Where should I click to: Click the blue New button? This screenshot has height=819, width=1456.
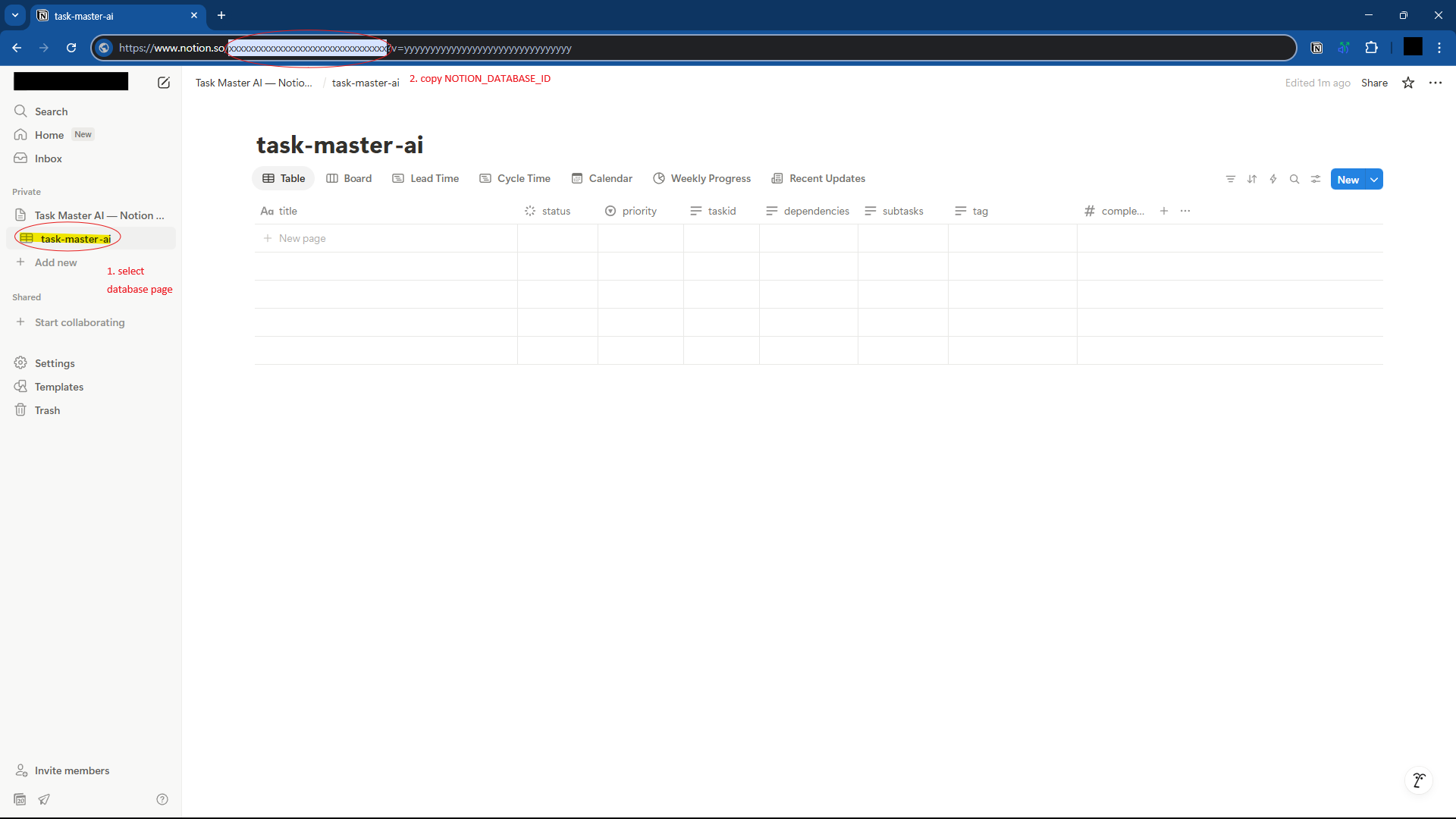pyautogui.click(x=1348, y=180)
